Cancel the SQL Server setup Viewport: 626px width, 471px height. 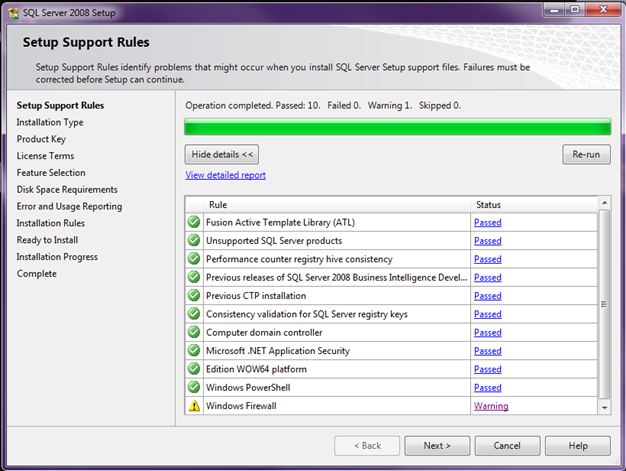point(507,445)
